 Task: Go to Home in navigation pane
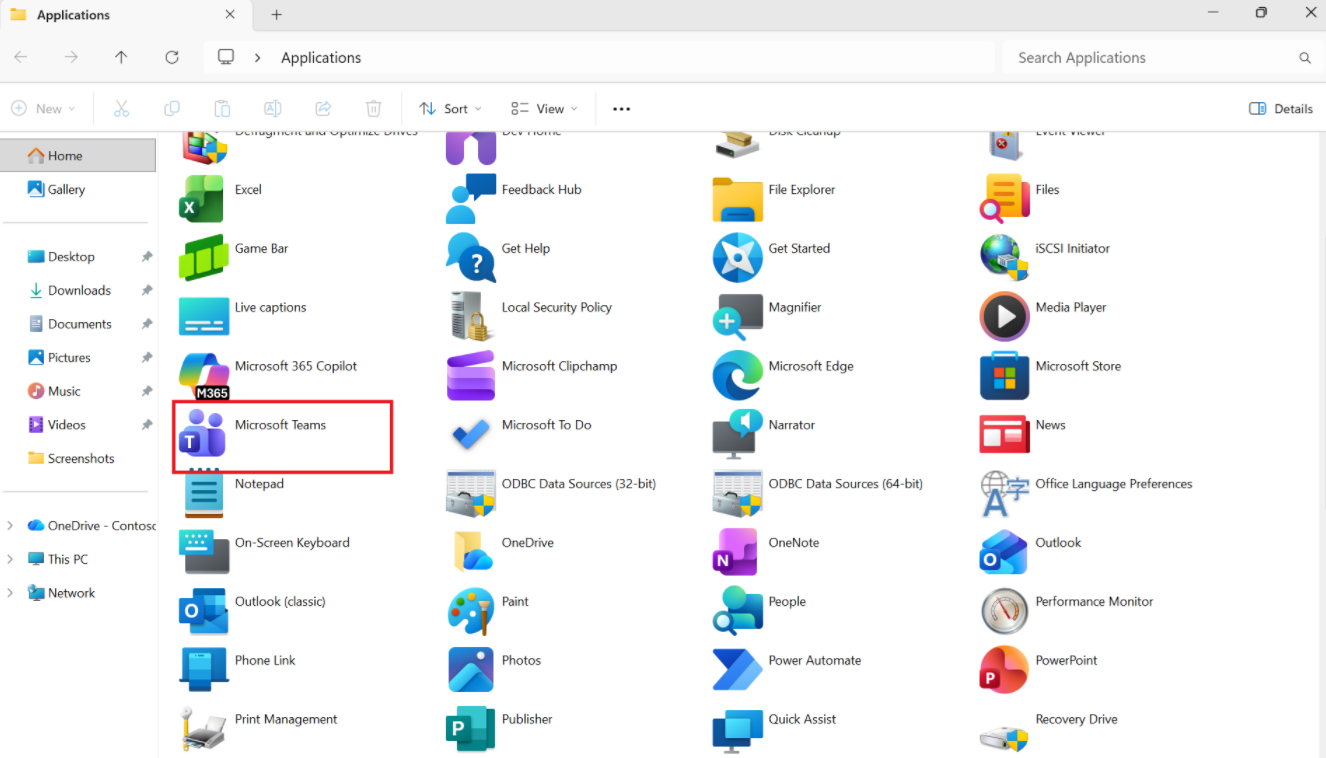78,155
